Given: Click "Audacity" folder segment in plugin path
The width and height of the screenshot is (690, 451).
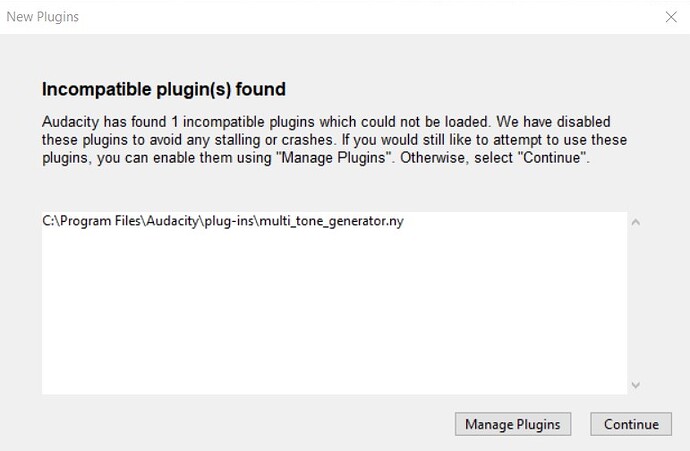Looking at the screenshot, I should tap(172, 221).
